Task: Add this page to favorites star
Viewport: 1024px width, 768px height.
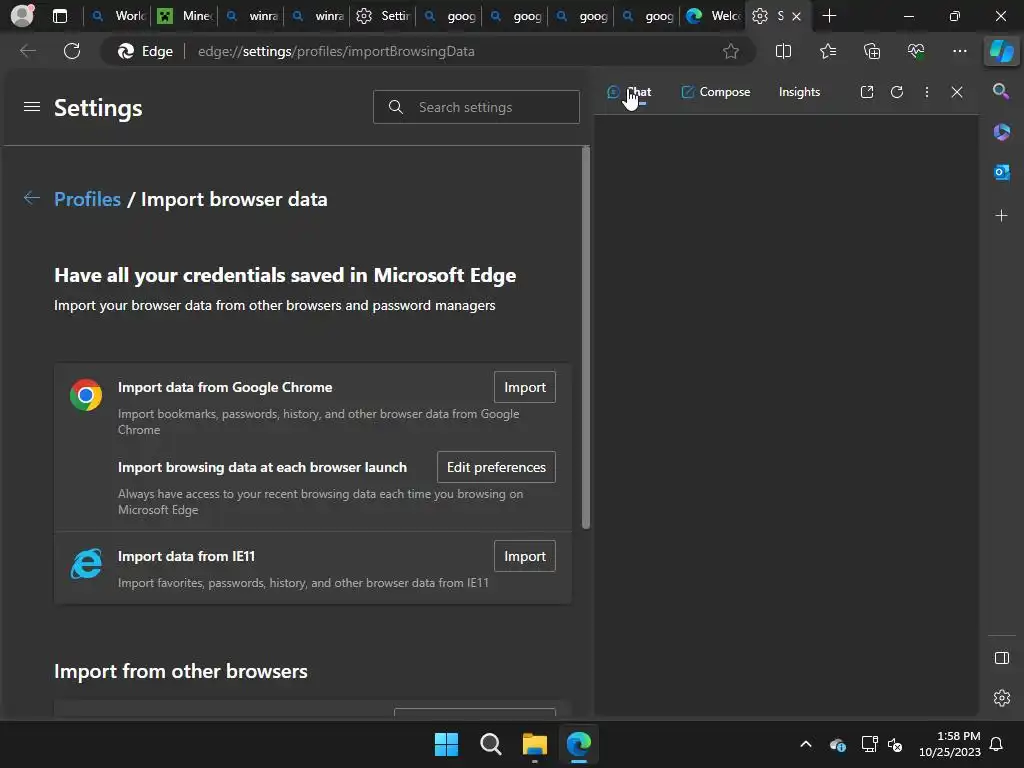Action: point(731,51)
